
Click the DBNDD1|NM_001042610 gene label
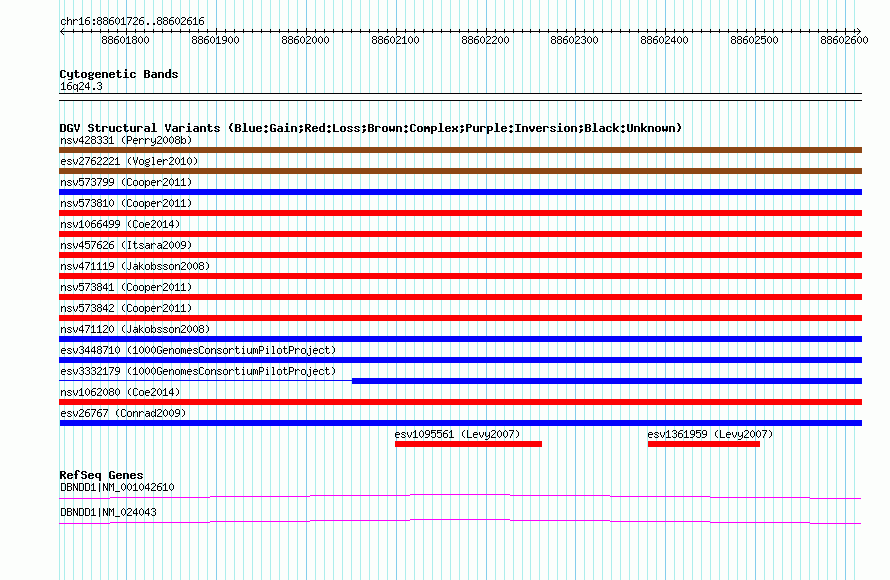coord(117,487)
